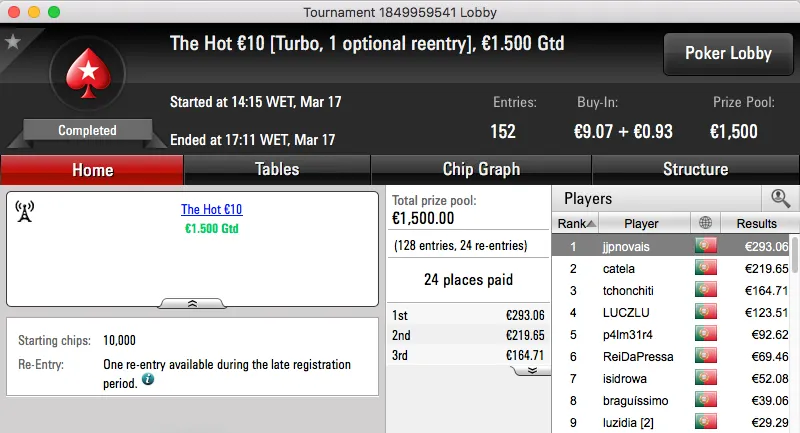Viewport: 800px width, 433px height.
Task: Switch to the Tables tab
Action: click(x=277, y=169)
